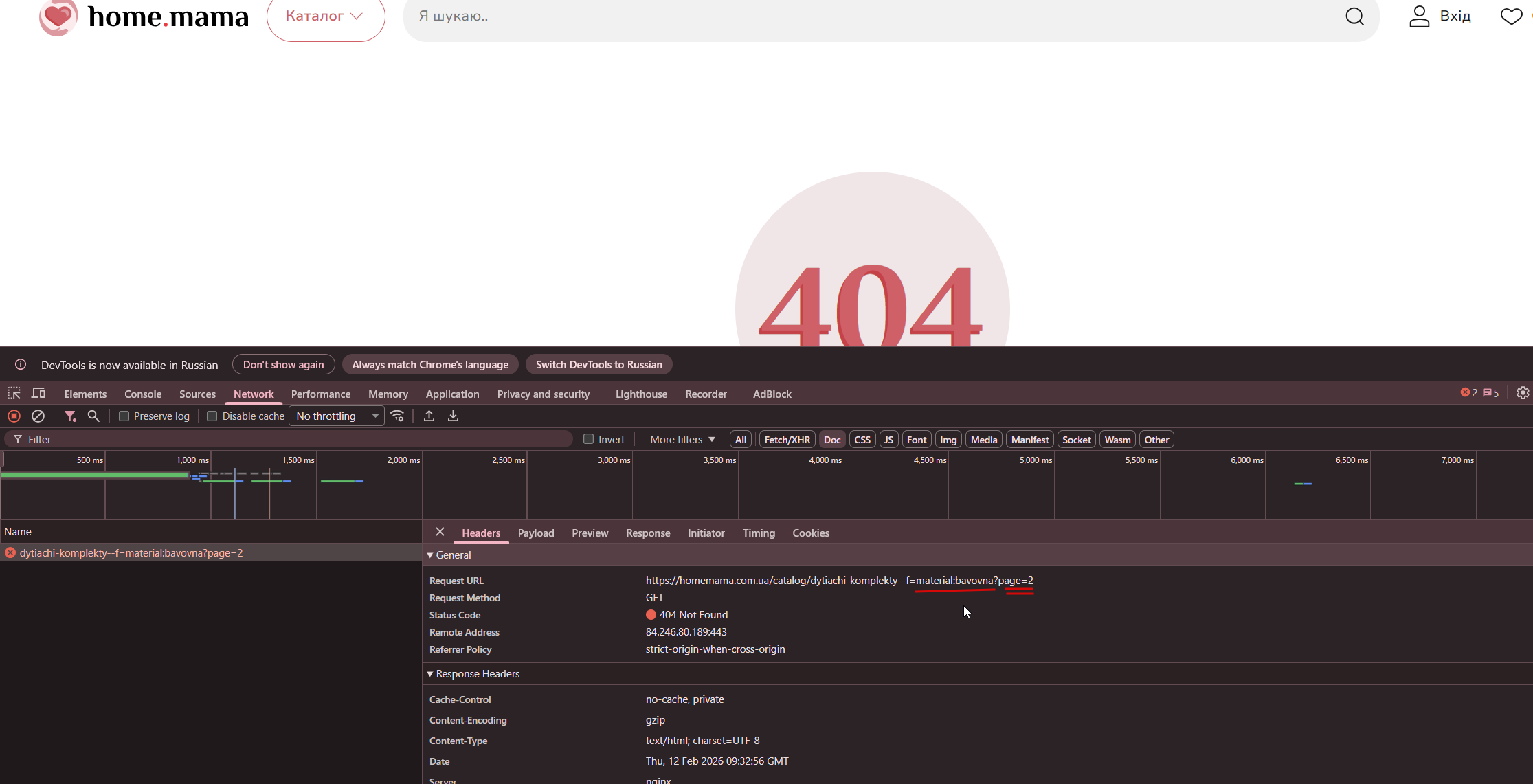The height and width of the screenshot is (784, 1533).
Task: Switch to the Console tab
Action: [143, 394]
